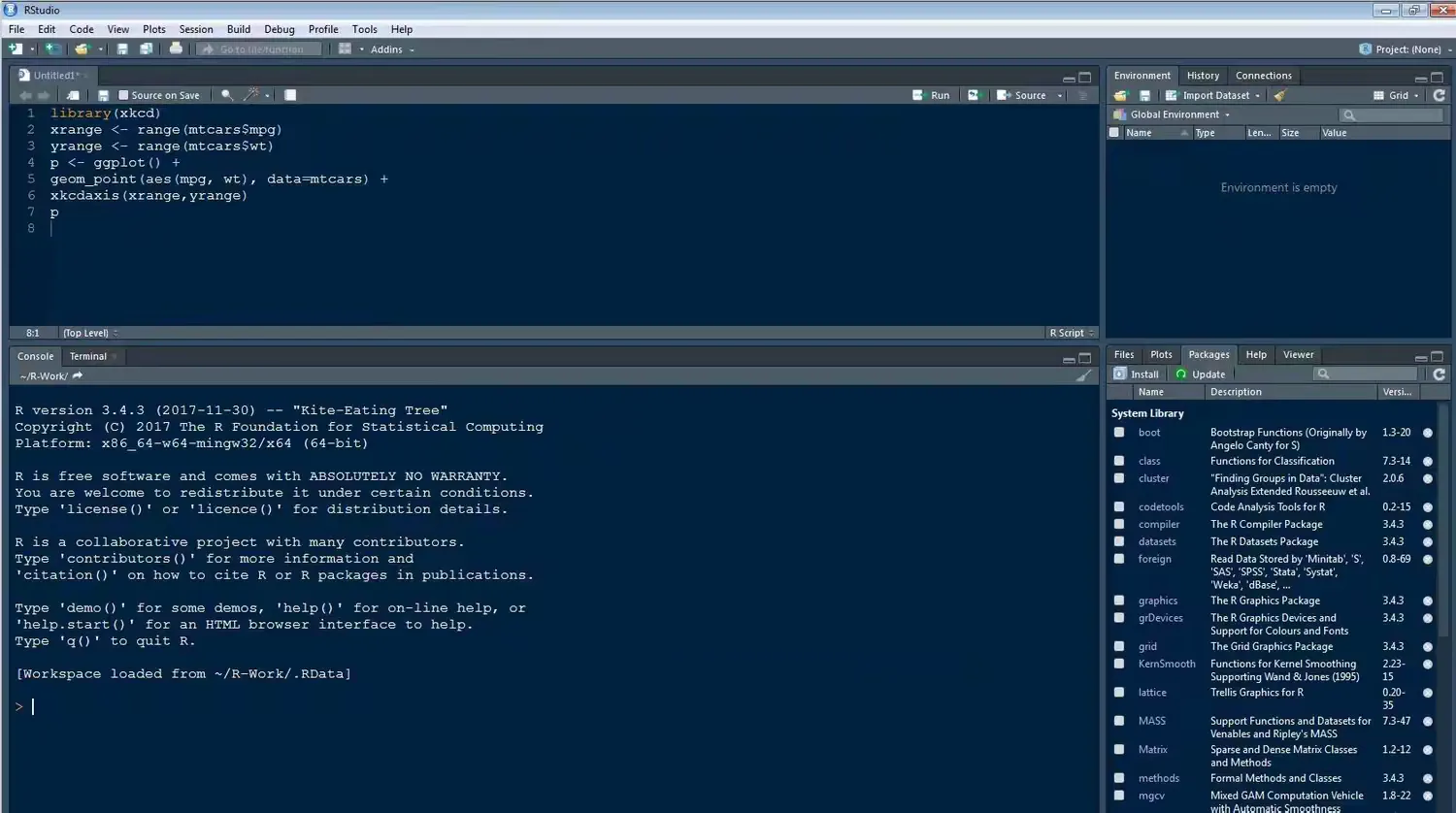Click the Install packages button
Image resolution: width=1456 pixels, height=813 pixels.
point(1136,374)
